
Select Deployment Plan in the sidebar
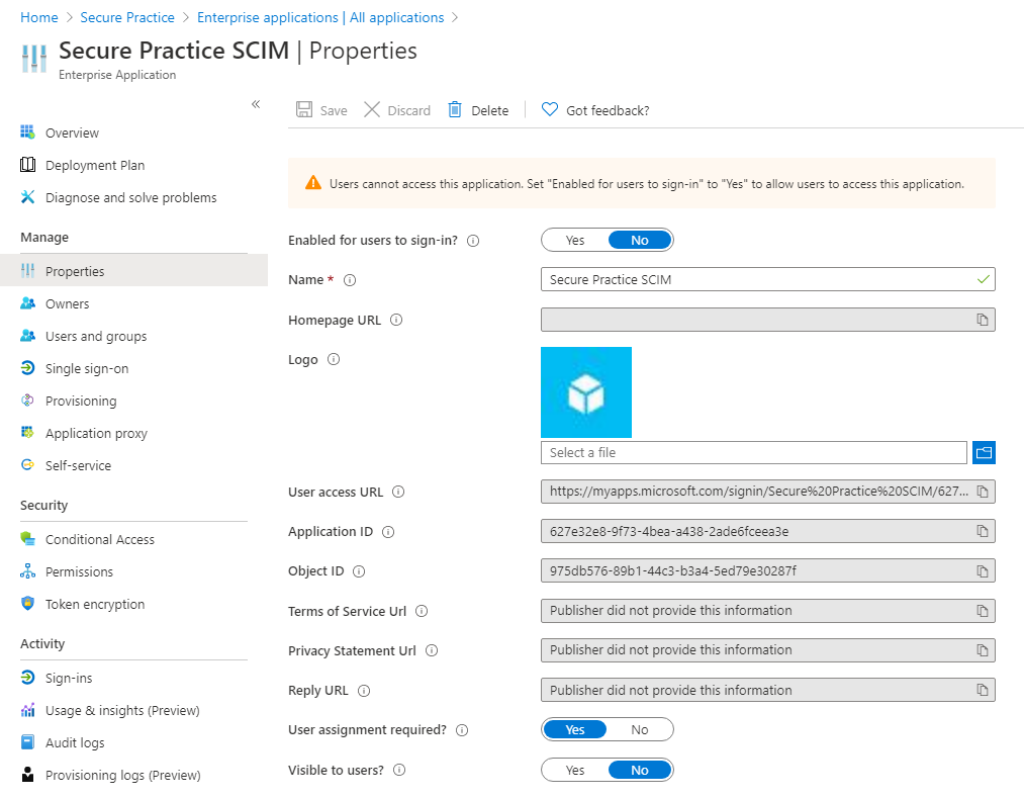[95, 164]
